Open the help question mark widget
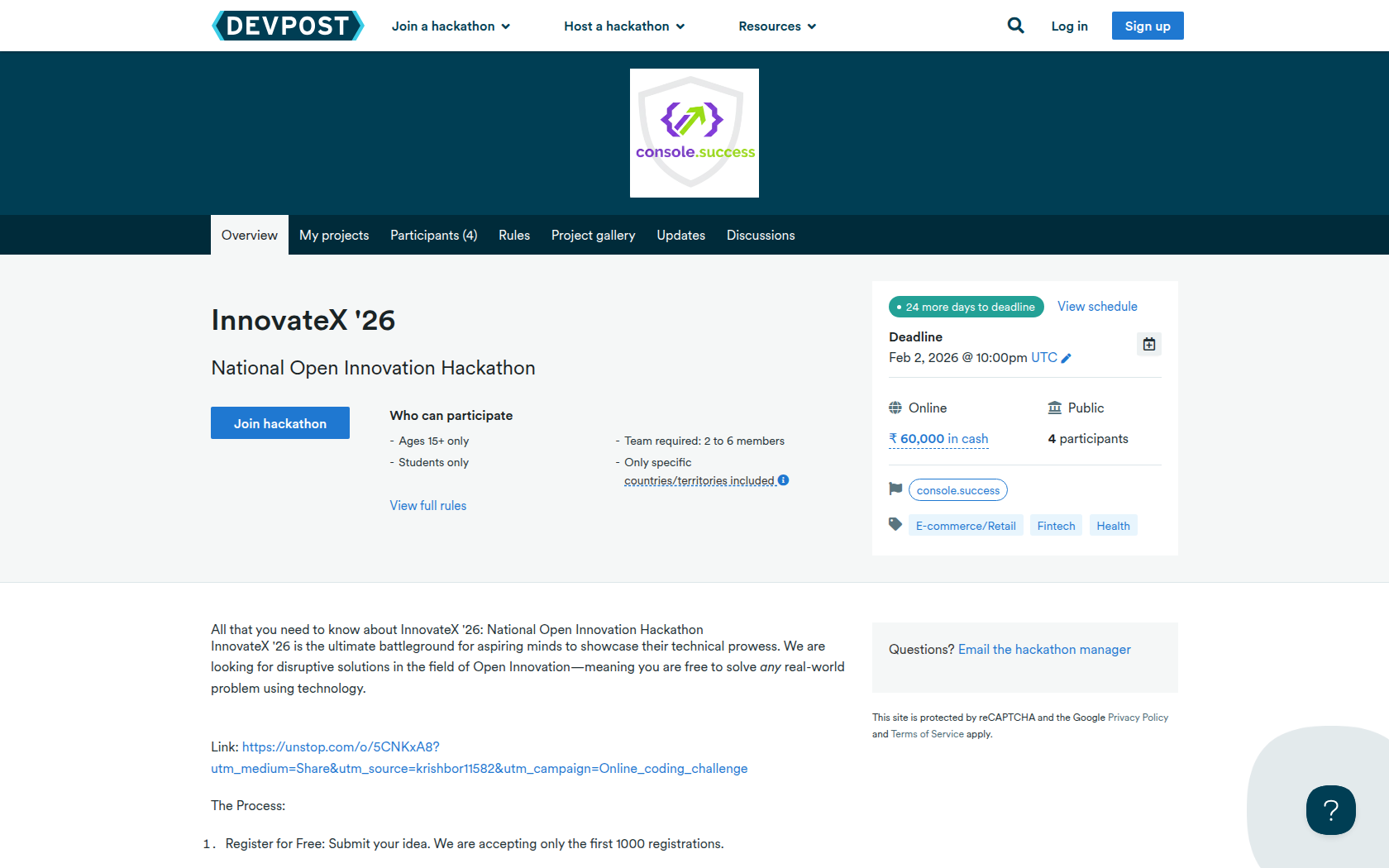 [1330, 810]
